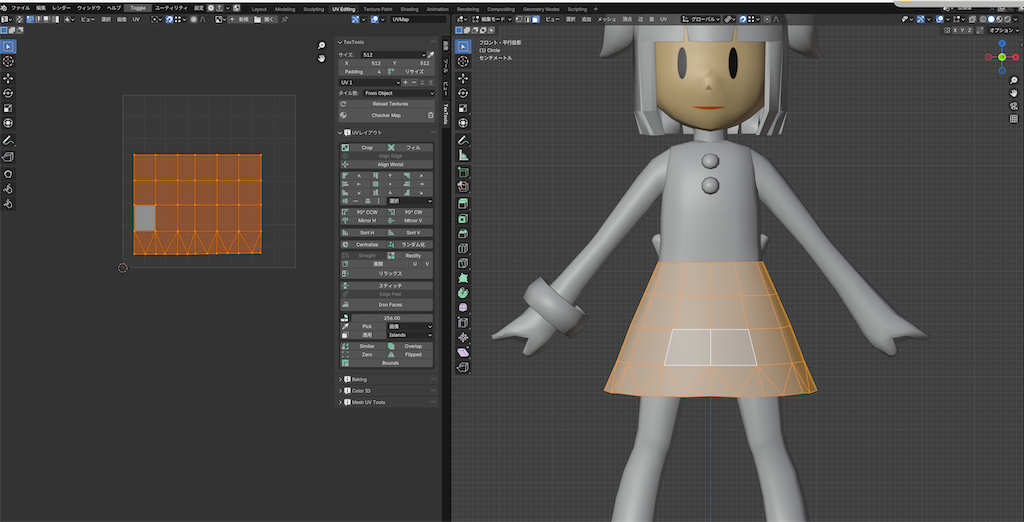
Task: Open the ファイル menu
Action: pyautogui.click(x=20, y=8)
